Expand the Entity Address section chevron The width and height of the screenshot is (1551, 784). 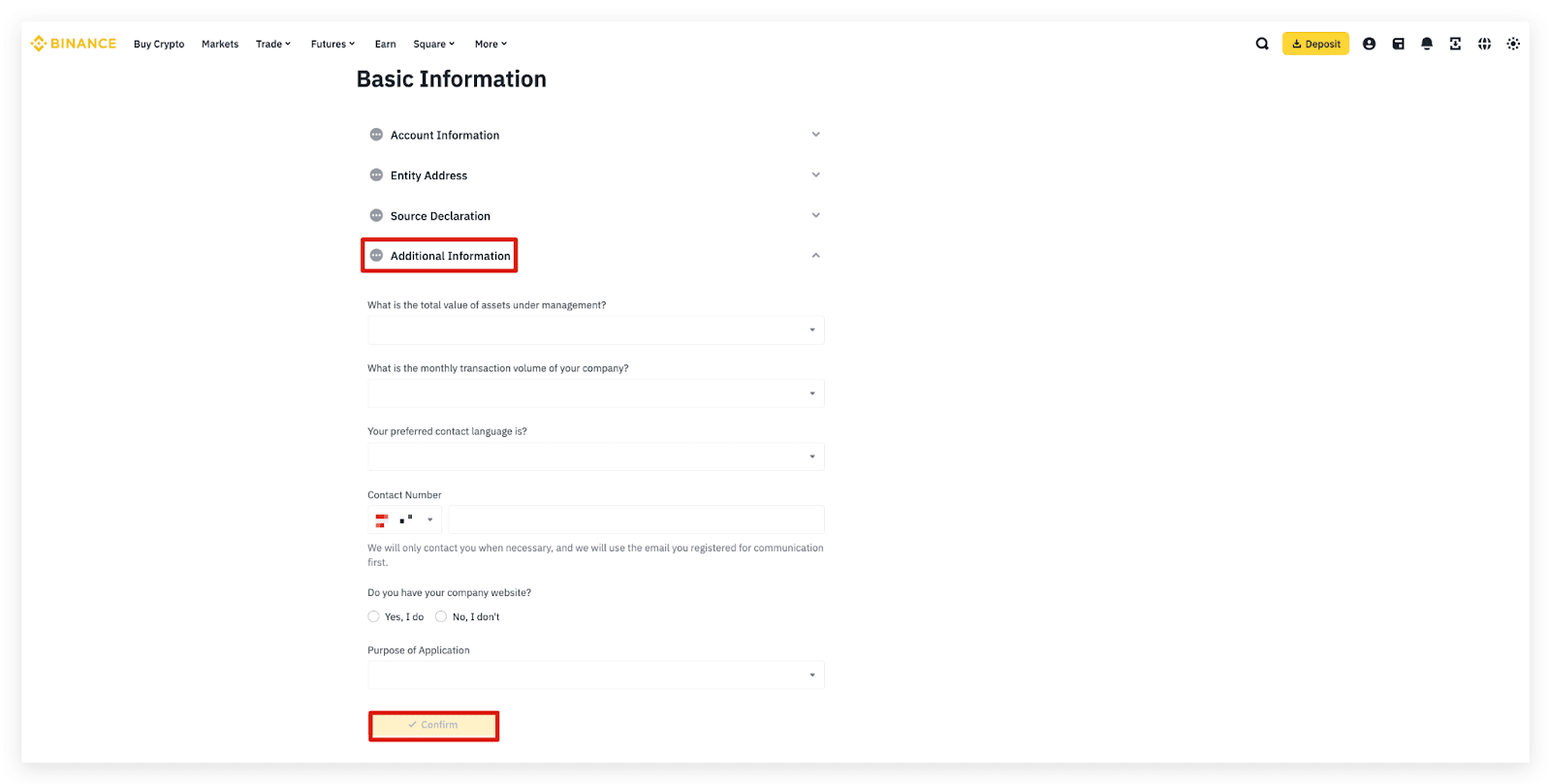point(816,175)
